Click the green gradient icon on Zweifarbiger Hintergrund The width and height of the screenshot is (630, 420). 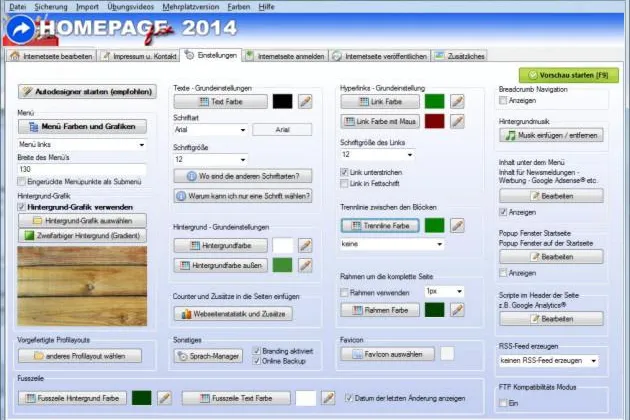[x=29, y=236]
